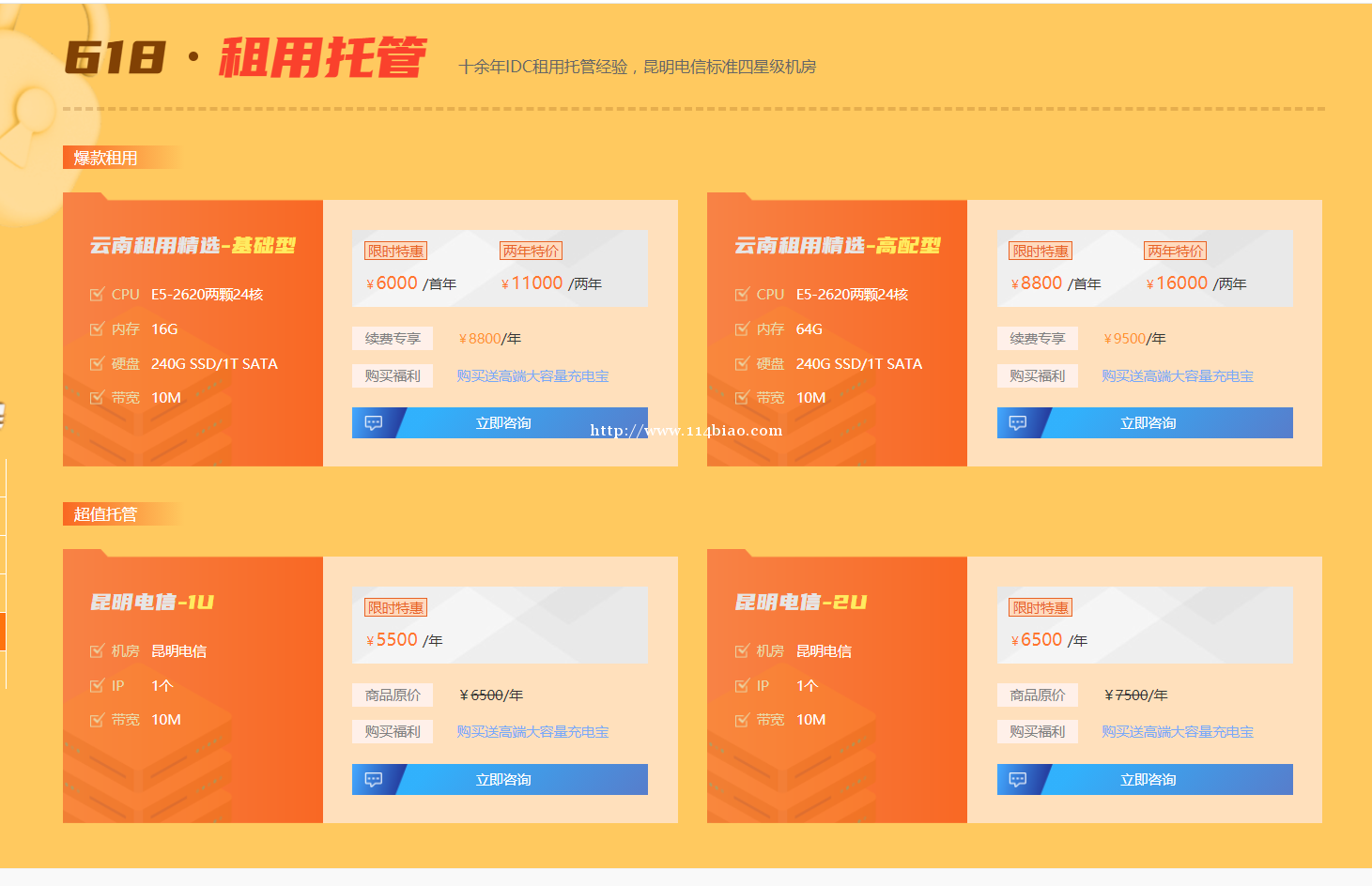Open 购买送高端大容量充电宝 link in 昆明电信-2U card

(x=1178, y=732)
